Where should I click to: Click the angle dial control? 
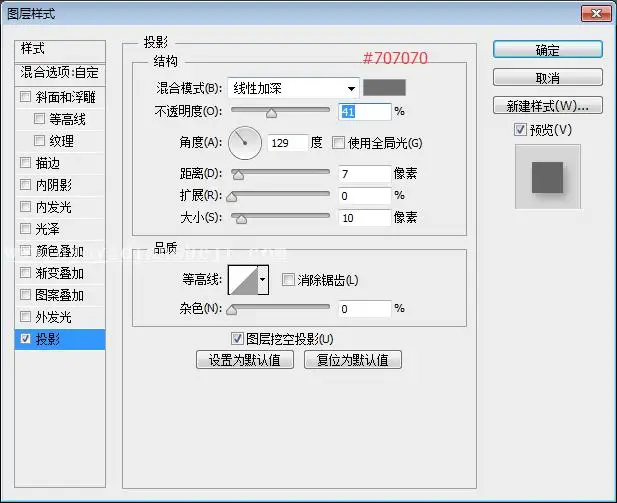245,142
